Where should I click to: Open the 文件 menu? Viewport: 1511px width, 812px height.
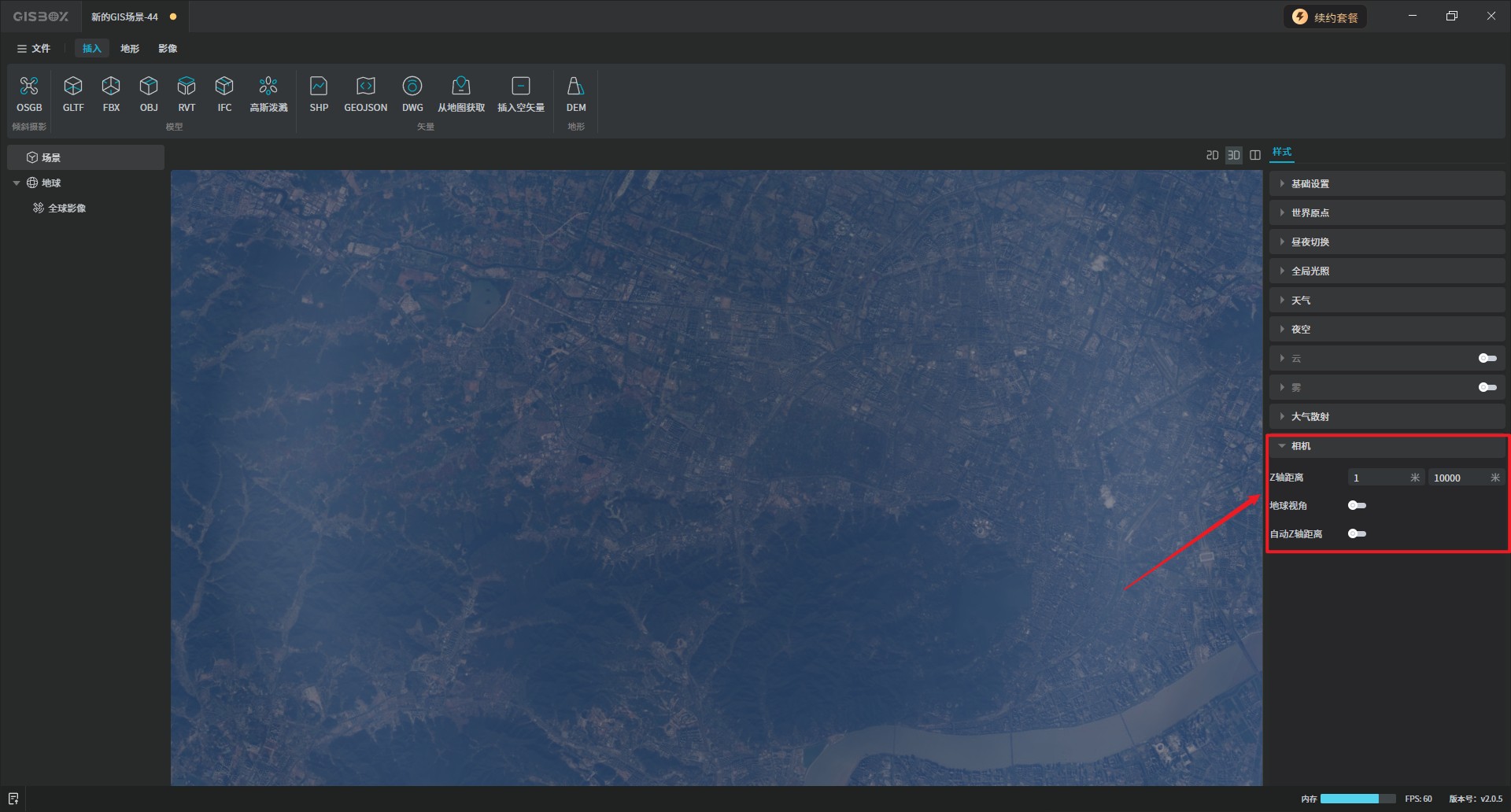[x=34, y=48]
